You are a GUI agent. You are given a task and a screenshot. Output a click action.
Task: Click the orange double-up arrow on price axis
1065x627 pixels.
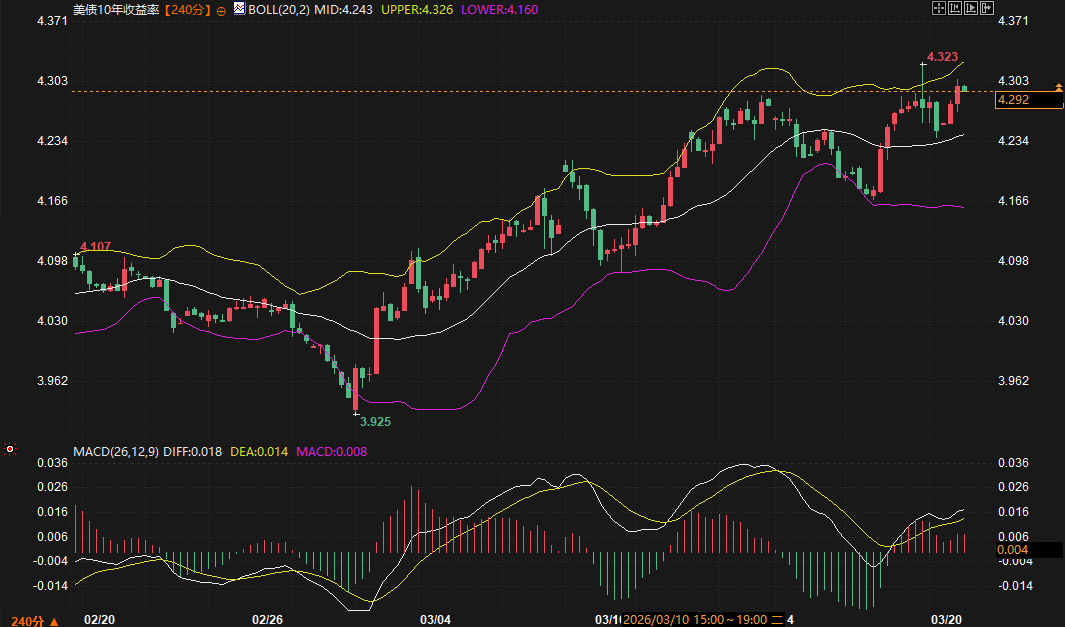point(1058,89)
